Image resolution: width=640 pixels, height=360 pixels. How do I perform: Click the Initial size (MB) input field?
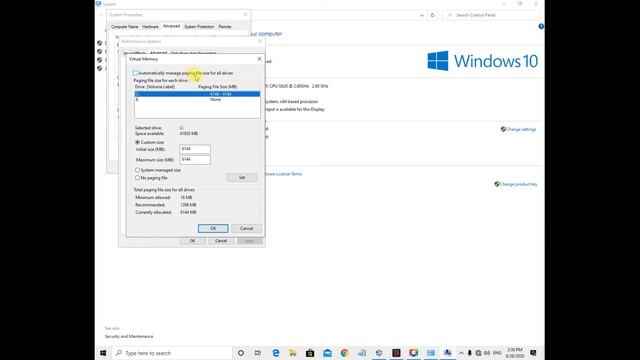195,149
